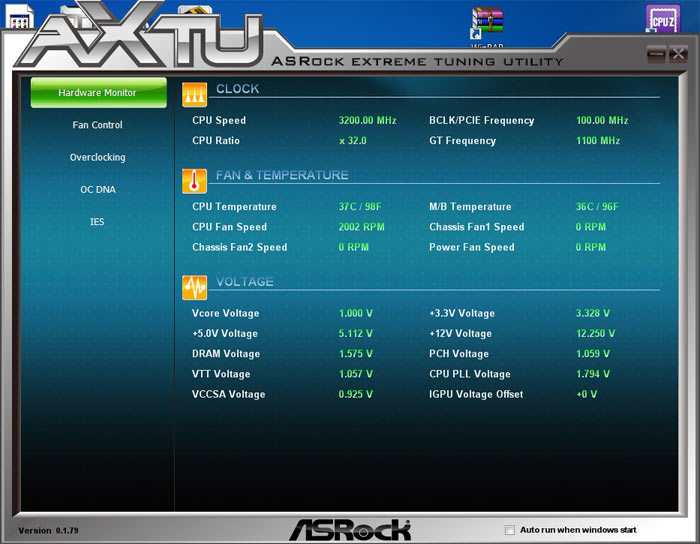Click the Vcore Voltage 1.000 V reading
The image size is (700, 544).
(x=355, y=314)
